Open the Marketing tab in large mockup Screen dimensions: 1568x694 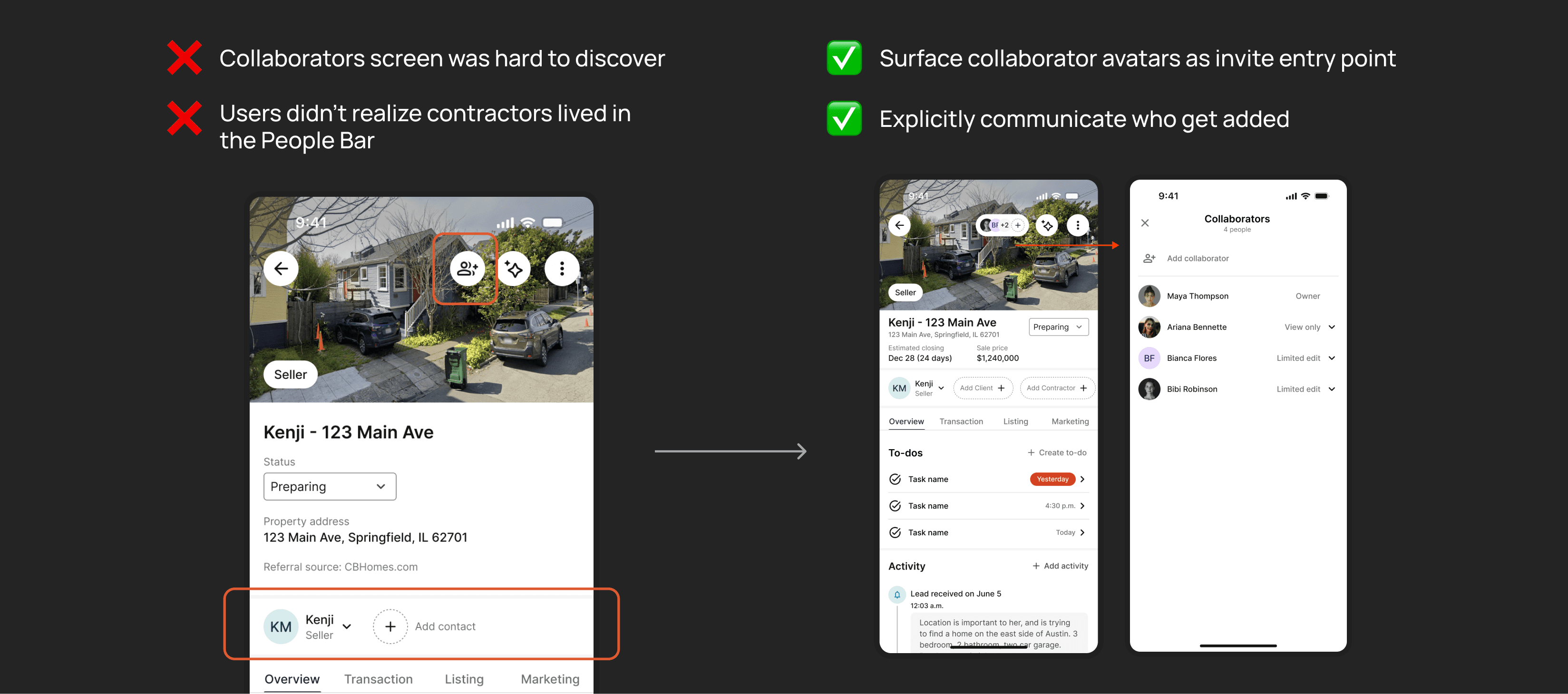tap(550, 679)
